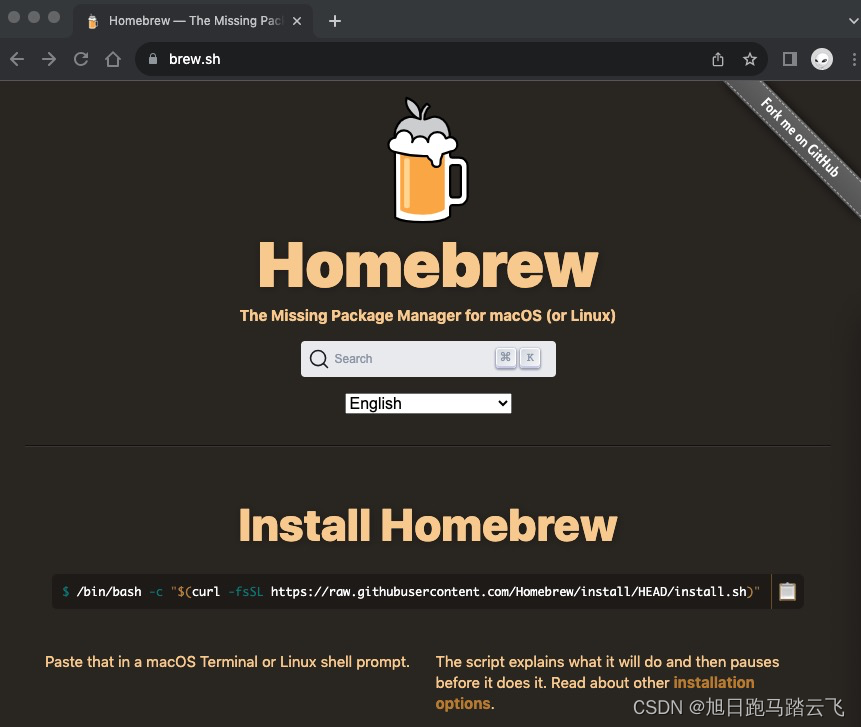
Task: Click the share icon in the toolbar
Action: point(717,59)
